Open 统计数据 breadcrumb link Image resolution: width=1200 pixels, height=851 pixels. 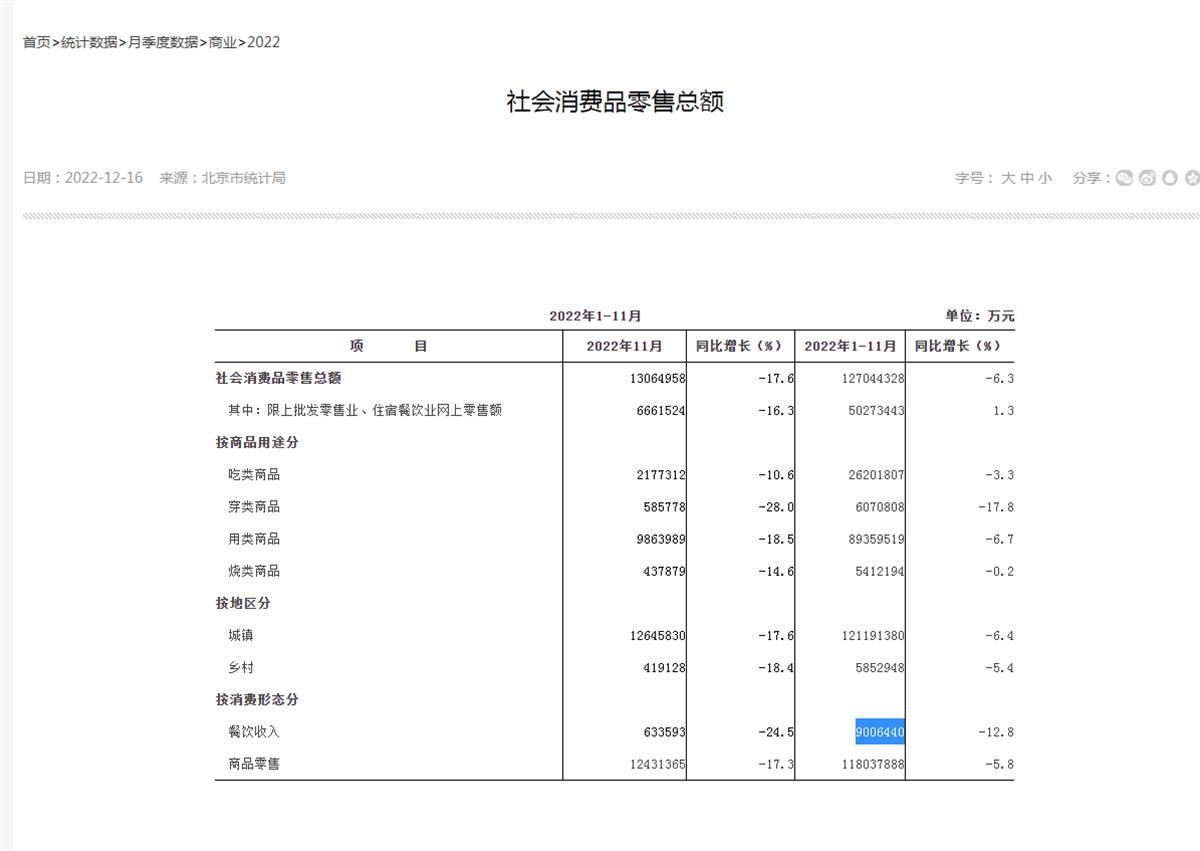pyautogui.click(x=89, y=42)
